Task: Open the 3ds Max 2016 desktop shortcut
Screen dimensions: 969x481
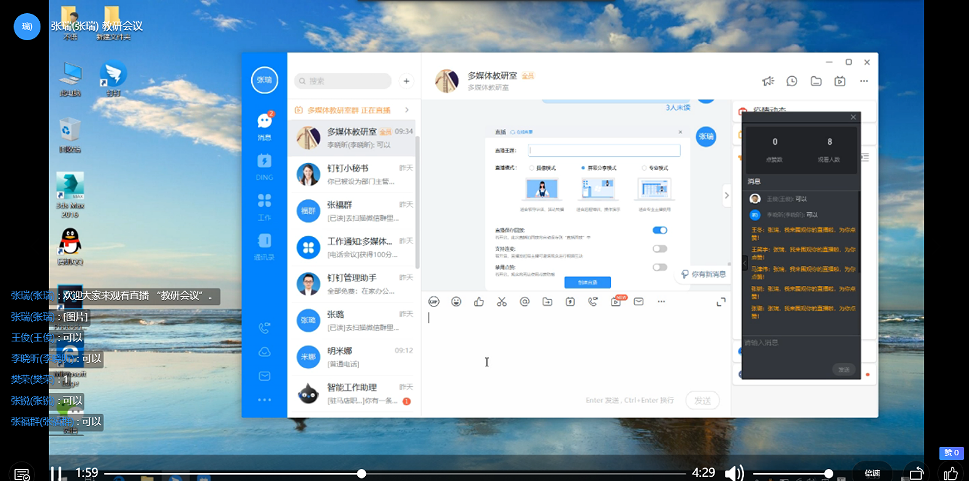Action: [x=70, y=195]
